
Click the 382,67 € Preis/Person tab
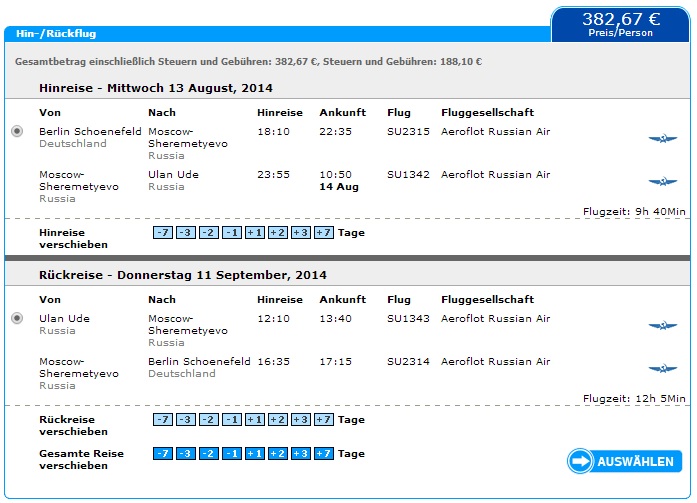point(621,24)
